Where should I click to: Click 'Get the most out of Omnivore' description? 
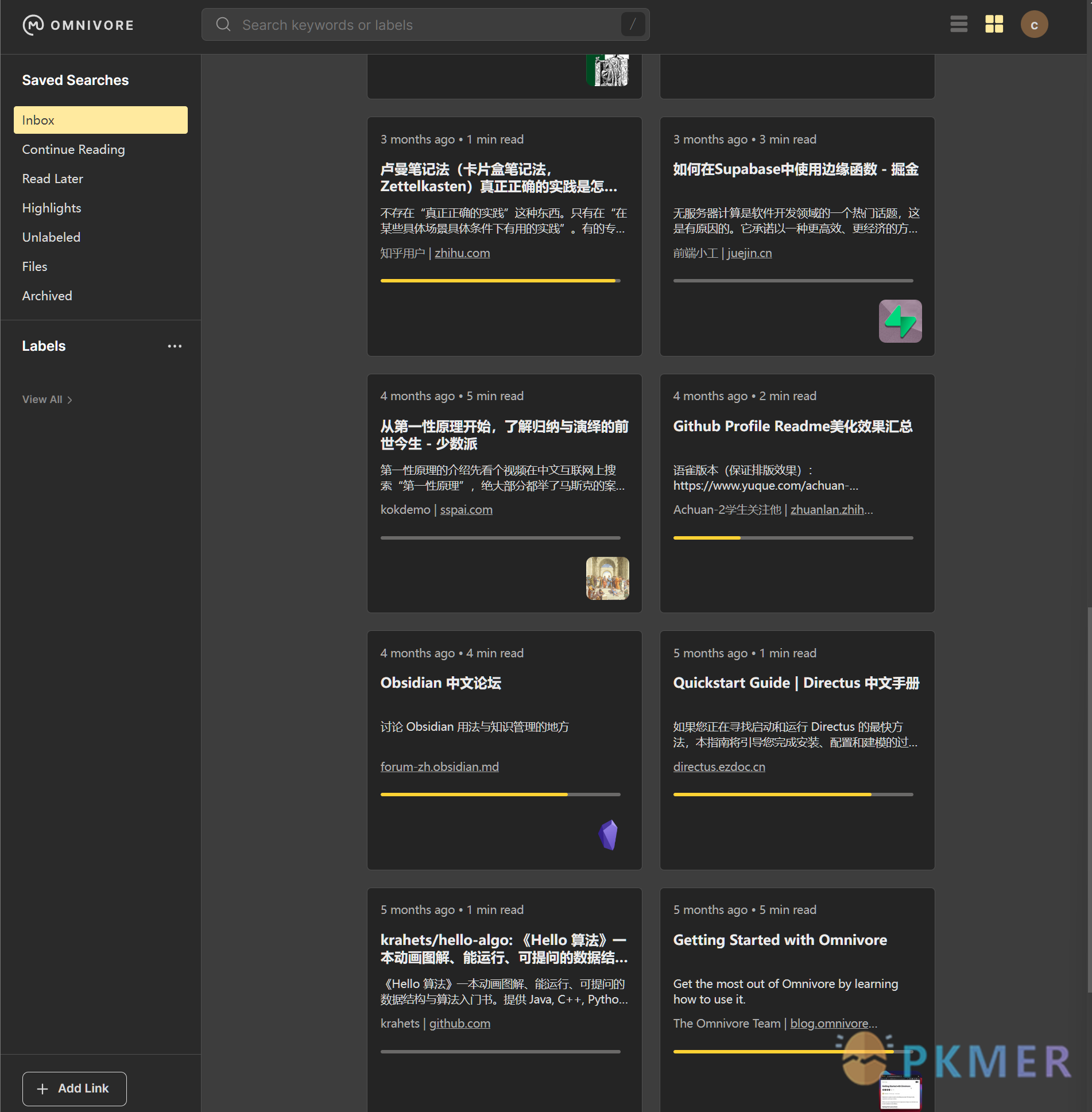(x=785, y=991)
